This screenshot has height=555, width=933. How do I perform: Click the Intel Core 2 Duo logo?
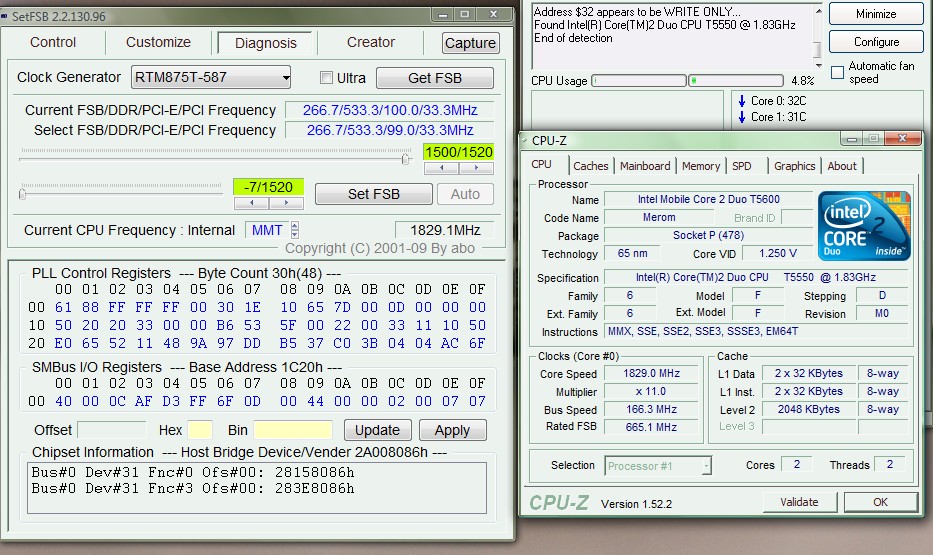864,225
